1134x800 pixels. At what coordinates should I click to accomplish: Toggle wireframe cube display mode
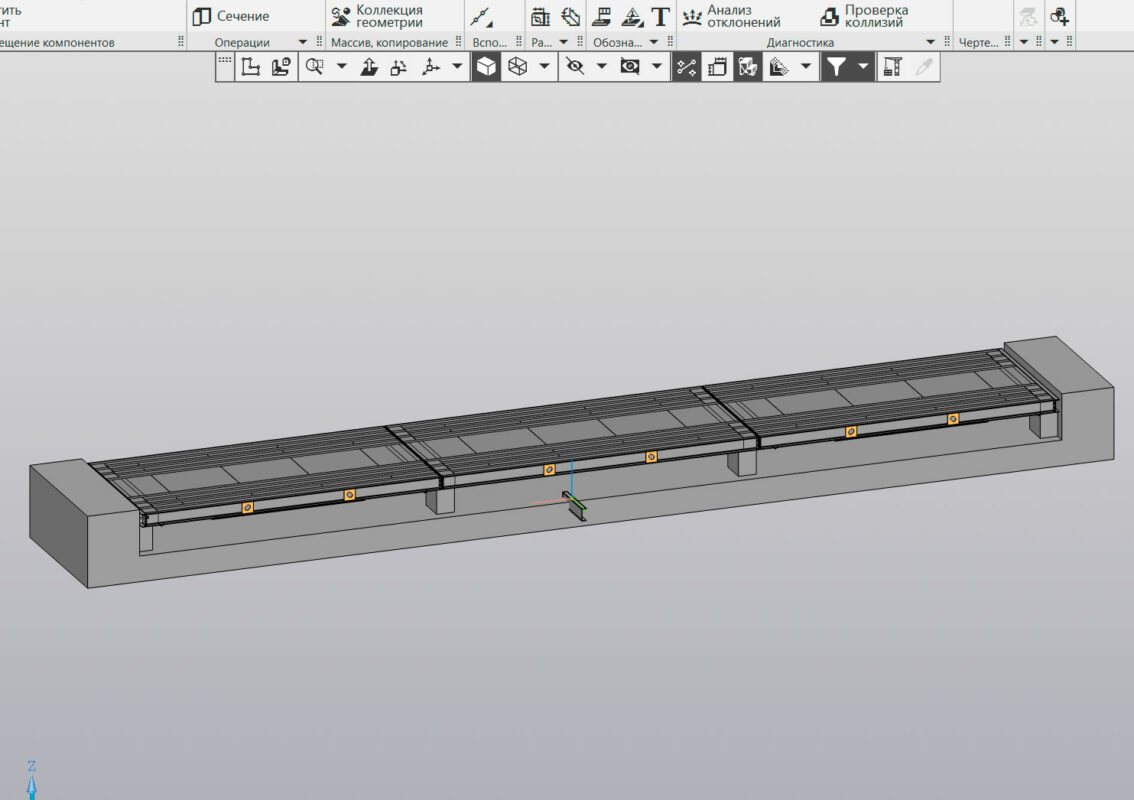click(517, 67)
